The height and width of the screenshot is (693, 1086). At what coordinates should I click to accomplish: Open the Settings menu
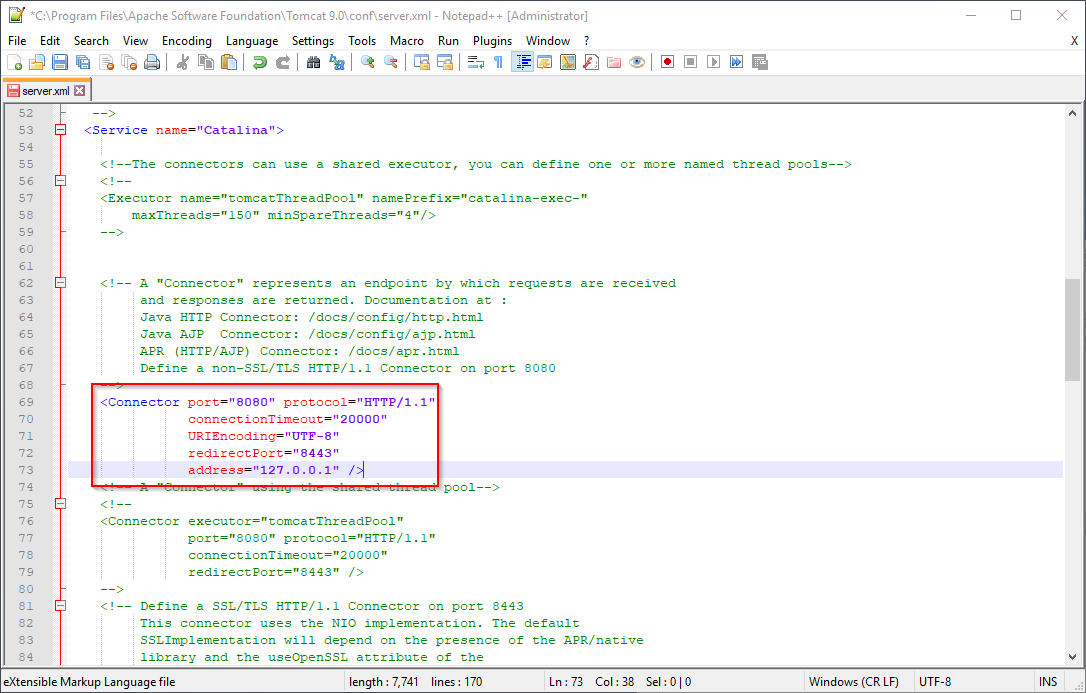tap(313, 41)
